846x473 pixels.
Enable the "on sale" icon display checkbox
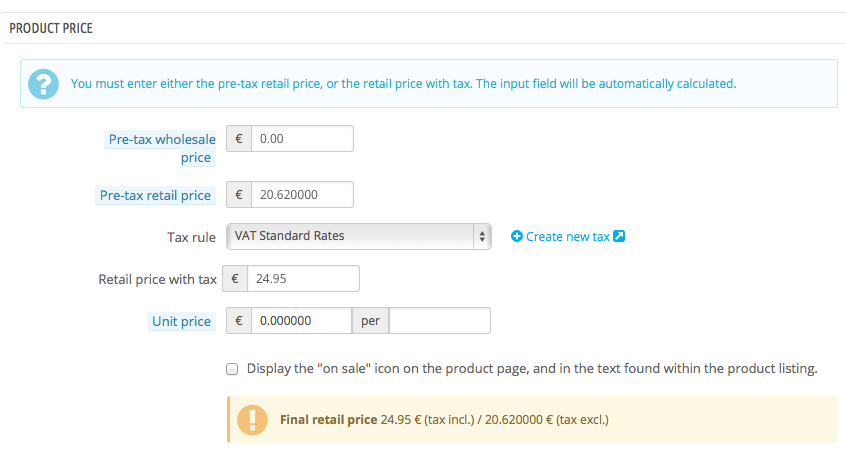pyautogui.click(x=232, y=369)
